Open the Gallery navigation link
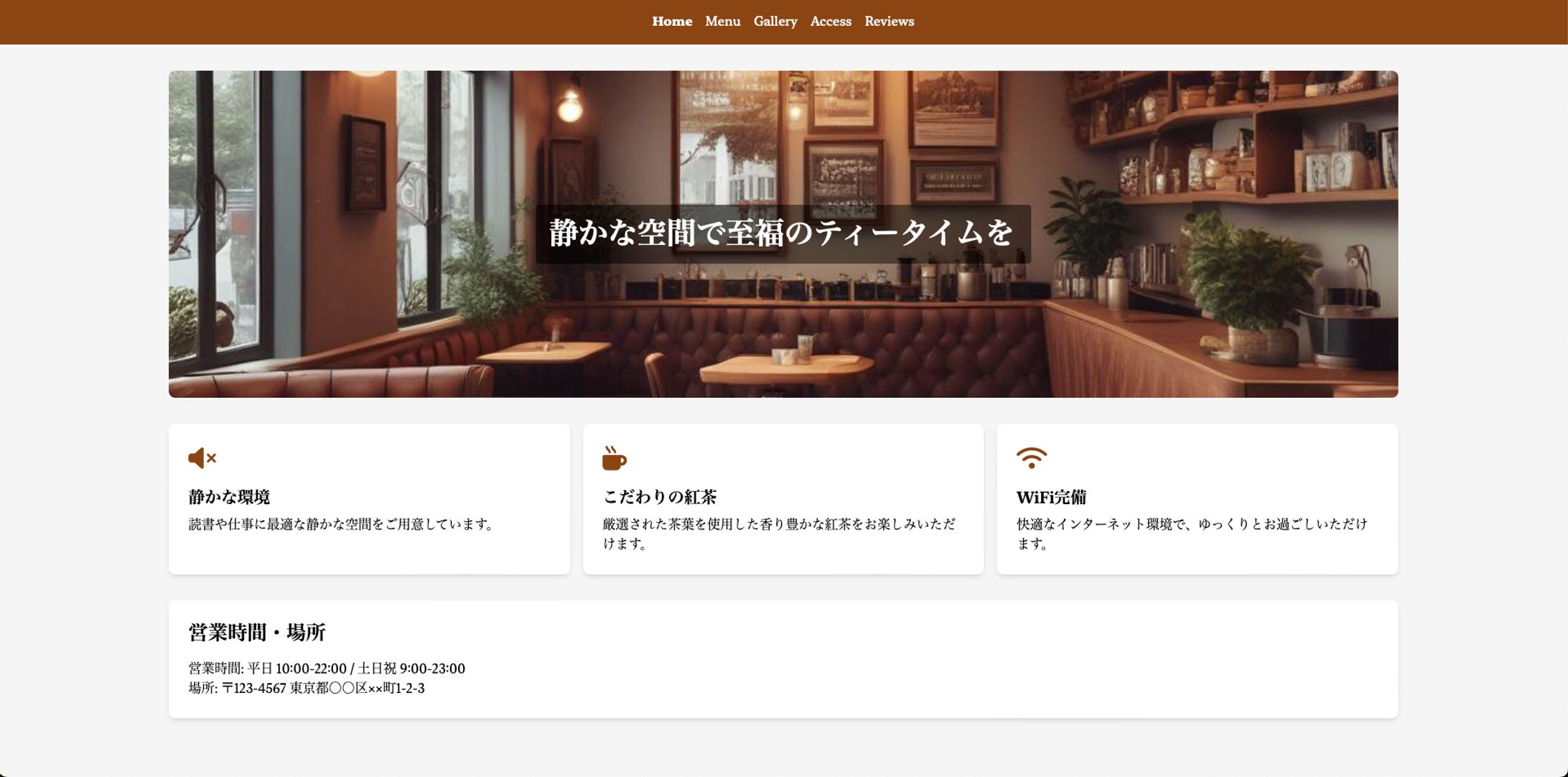This screenshot has height=777, width=1568. [x=775, y=22]
